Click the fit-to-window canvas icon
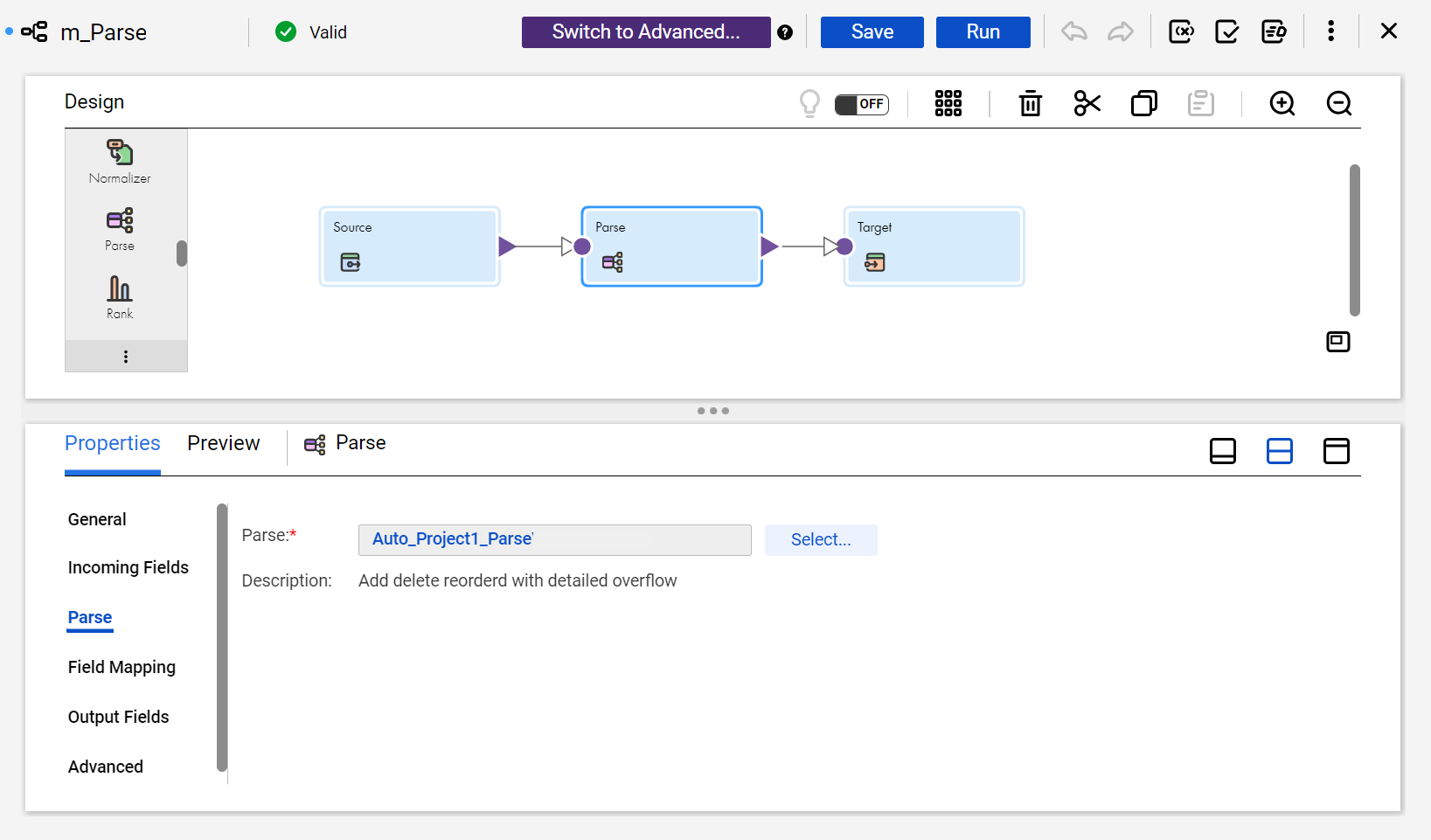This screenshot has width=1431, height=840. pos(1338,342)
